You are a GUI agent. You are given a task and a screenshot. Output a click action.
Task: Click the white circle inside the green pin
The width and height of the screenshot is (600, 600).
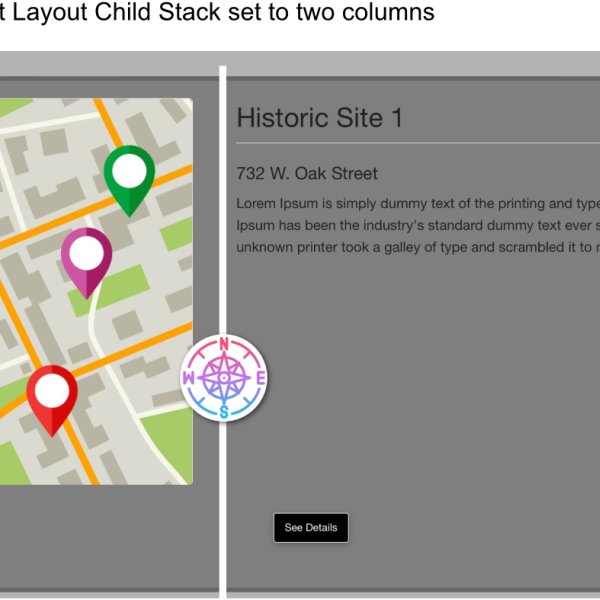click(129, 169)
